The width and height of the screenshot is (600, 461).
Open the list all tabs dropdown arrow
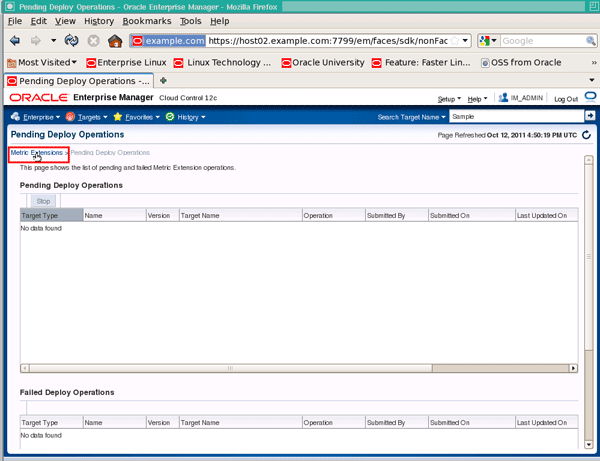click(592, 80)
